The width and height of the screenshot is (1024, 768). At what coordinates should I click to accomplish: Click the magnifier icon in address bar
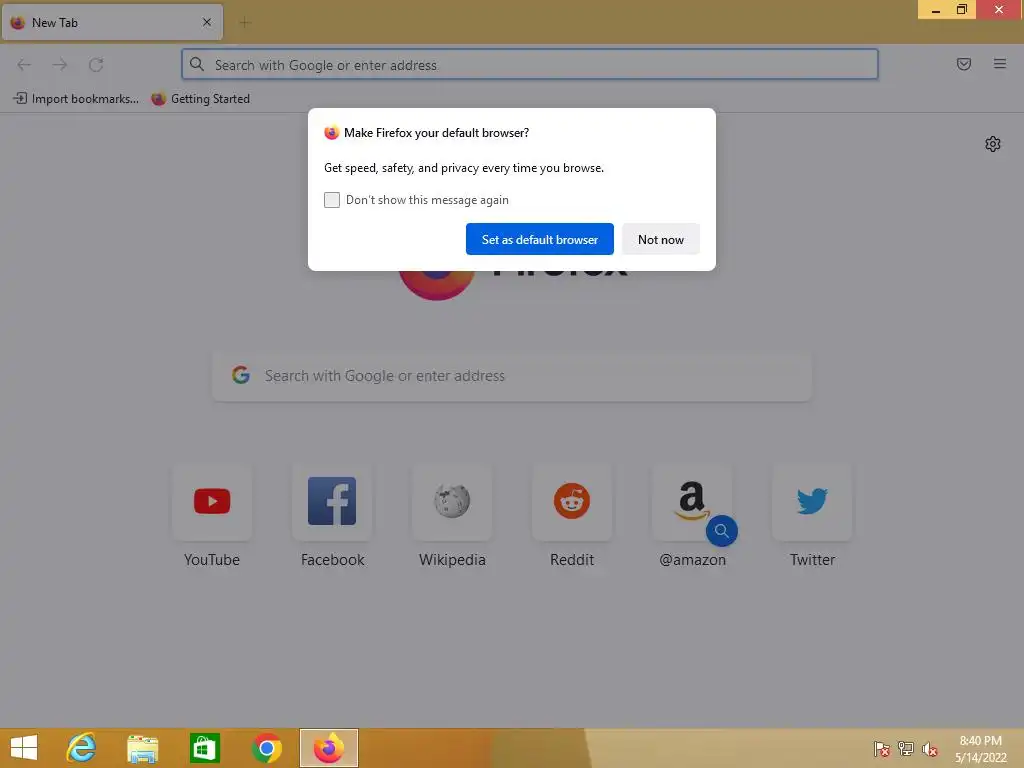tap(197, 64)
